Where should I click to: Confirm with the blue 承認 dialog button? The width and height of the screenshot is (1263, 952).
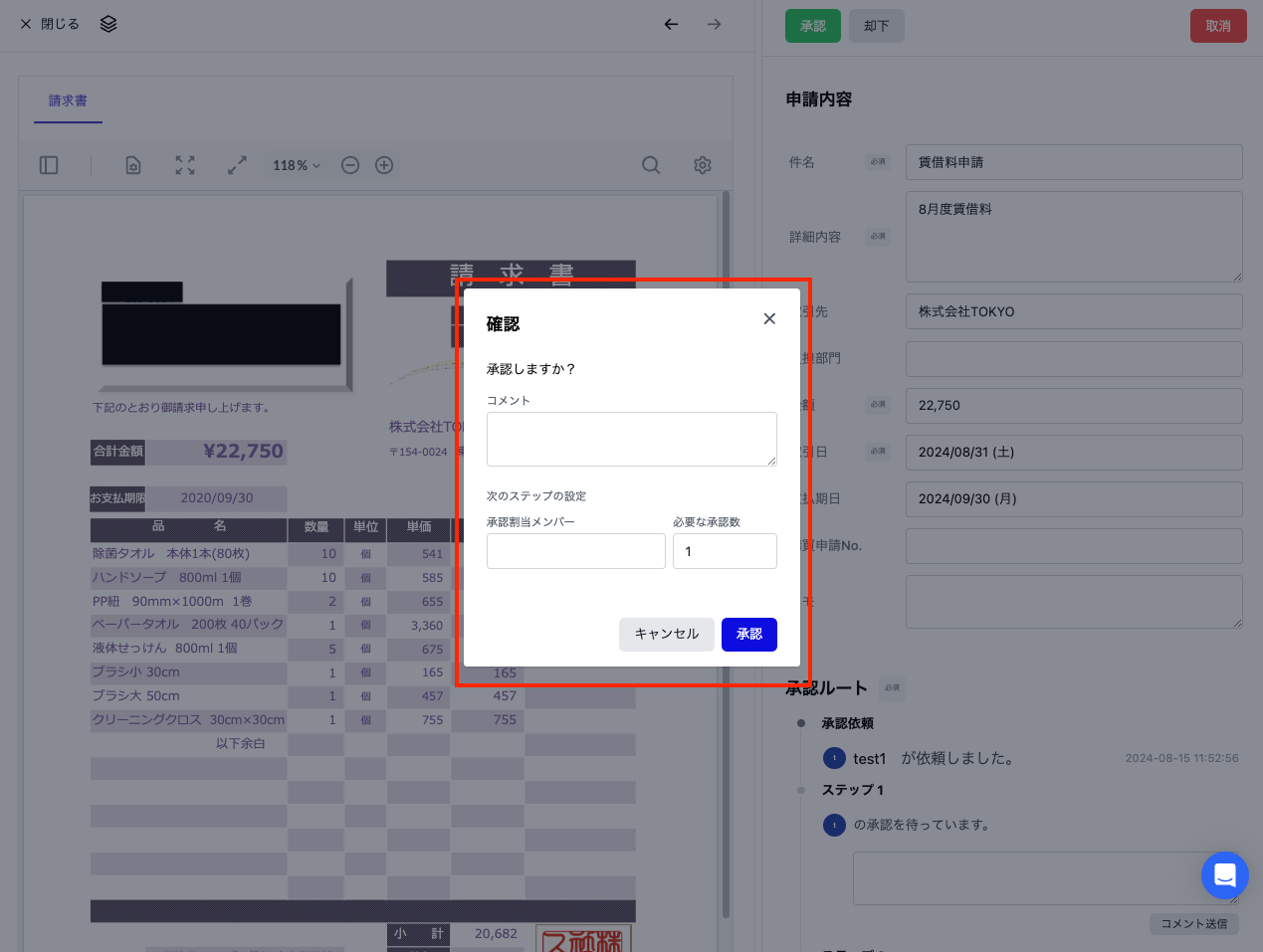point(749,635)
